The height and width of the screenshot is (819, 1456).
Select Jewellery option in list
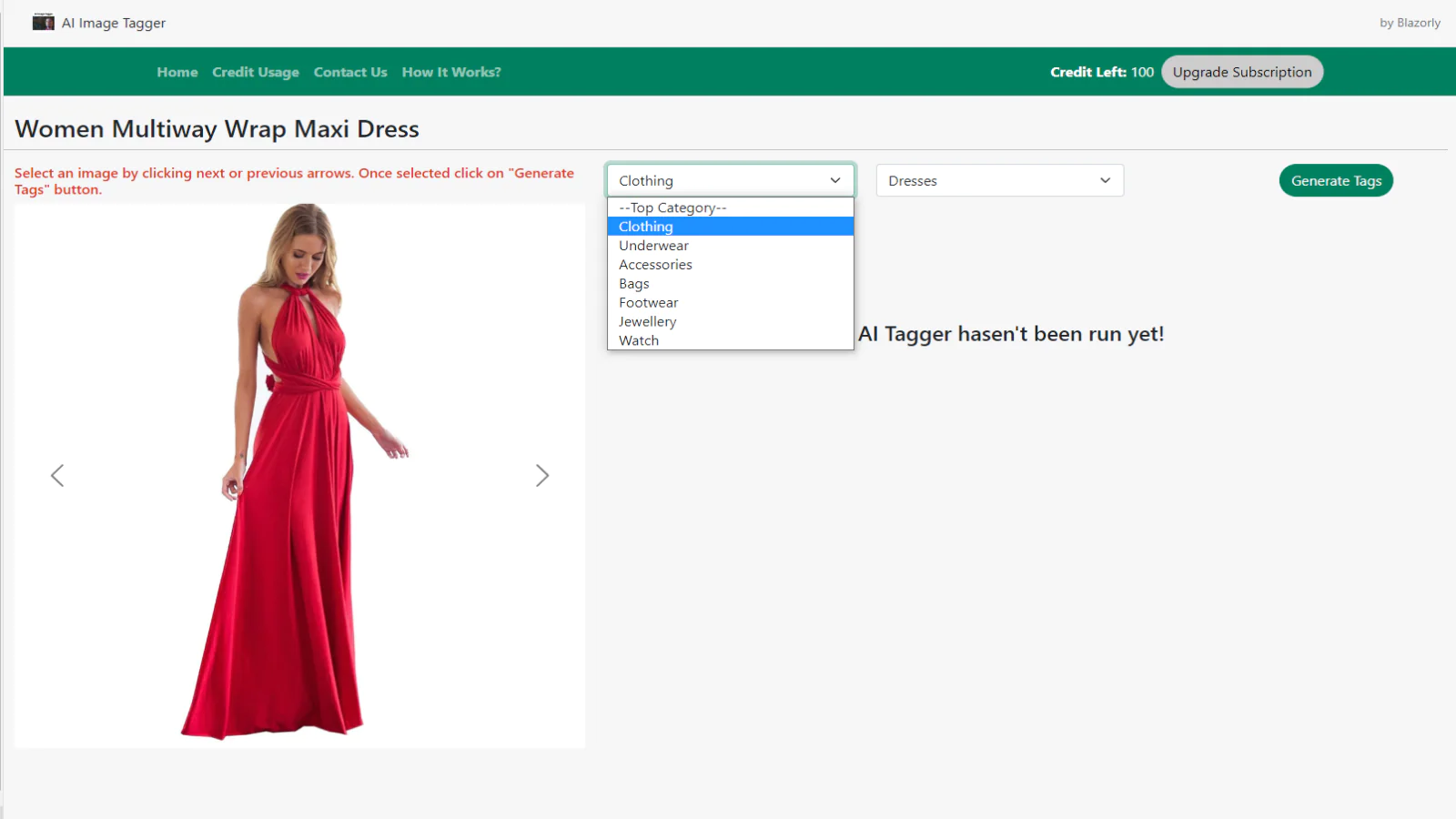point(731,321)
